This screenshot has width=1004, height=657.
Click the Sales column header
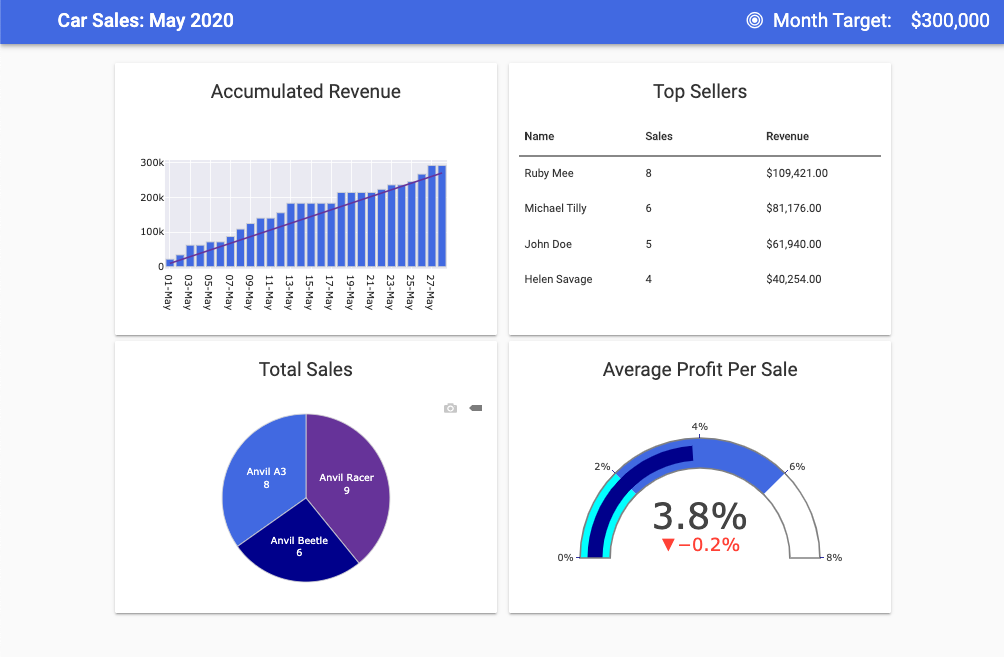(659, 136)
